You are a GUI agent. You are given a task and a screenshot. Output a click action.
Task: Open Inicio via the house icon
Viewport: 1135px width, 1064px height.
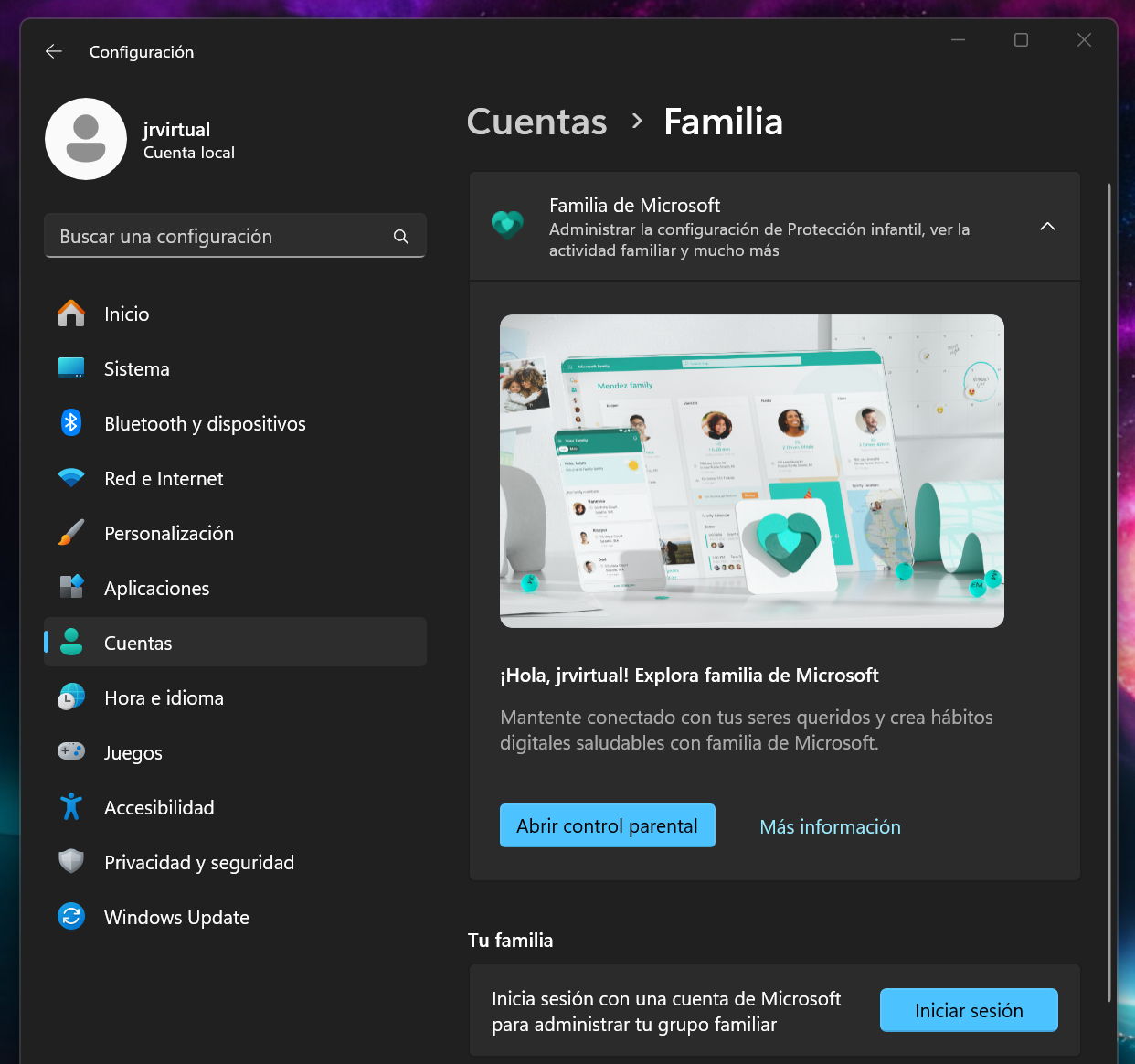(x=71, y=314)
